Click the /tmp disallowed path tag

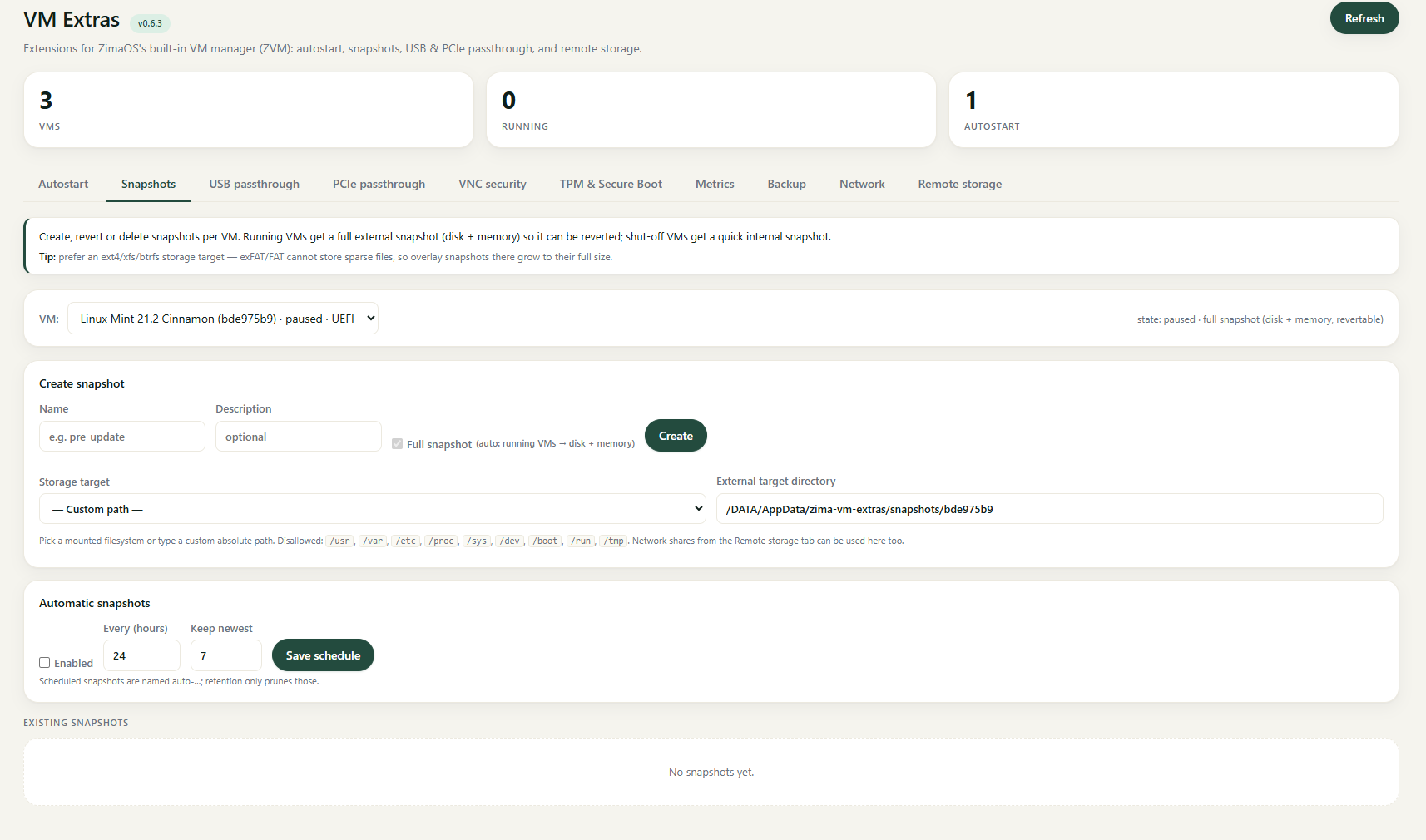614,541
